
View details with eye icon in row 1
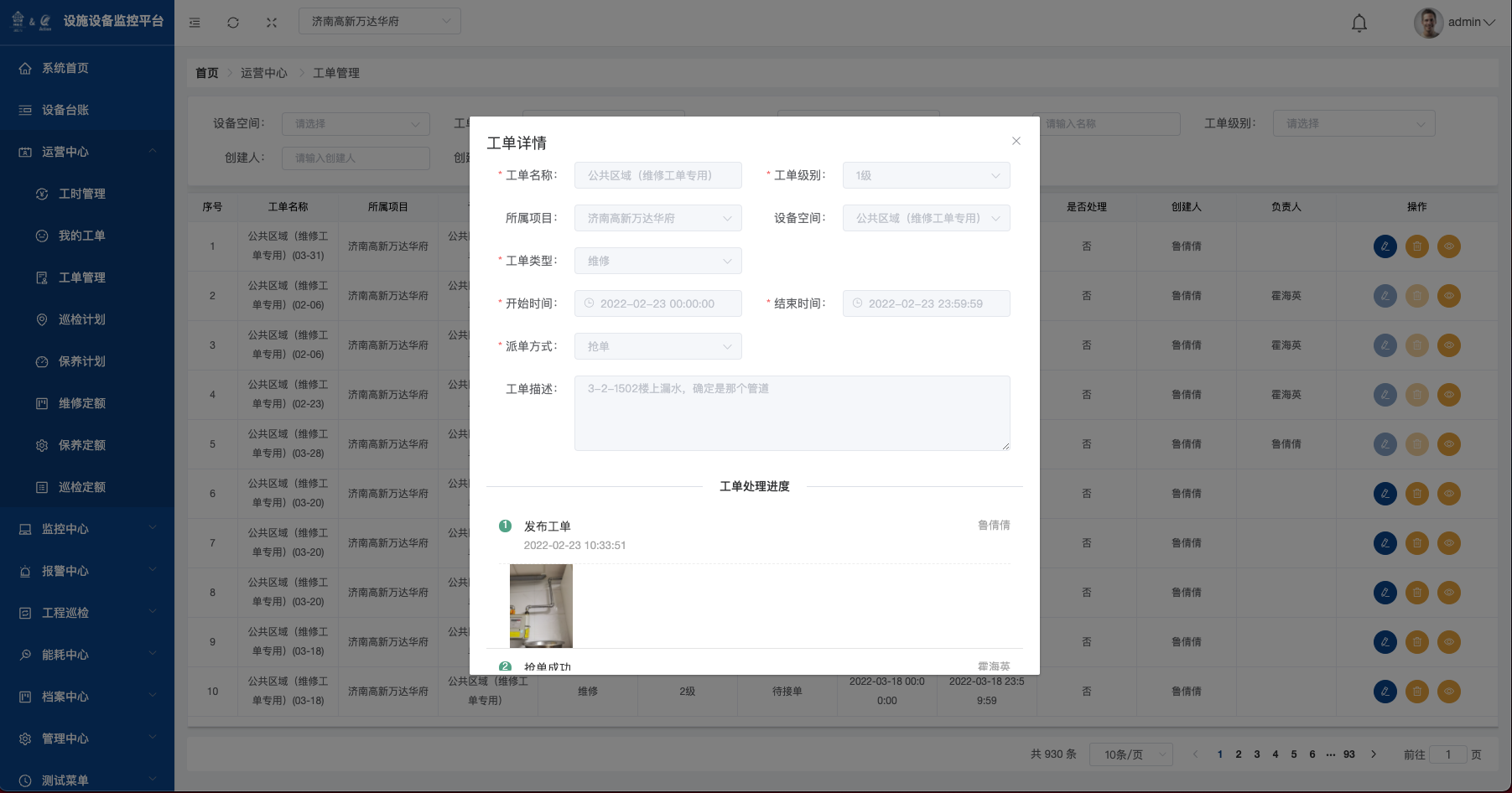pyautogui.click(x=1448, y=246)
